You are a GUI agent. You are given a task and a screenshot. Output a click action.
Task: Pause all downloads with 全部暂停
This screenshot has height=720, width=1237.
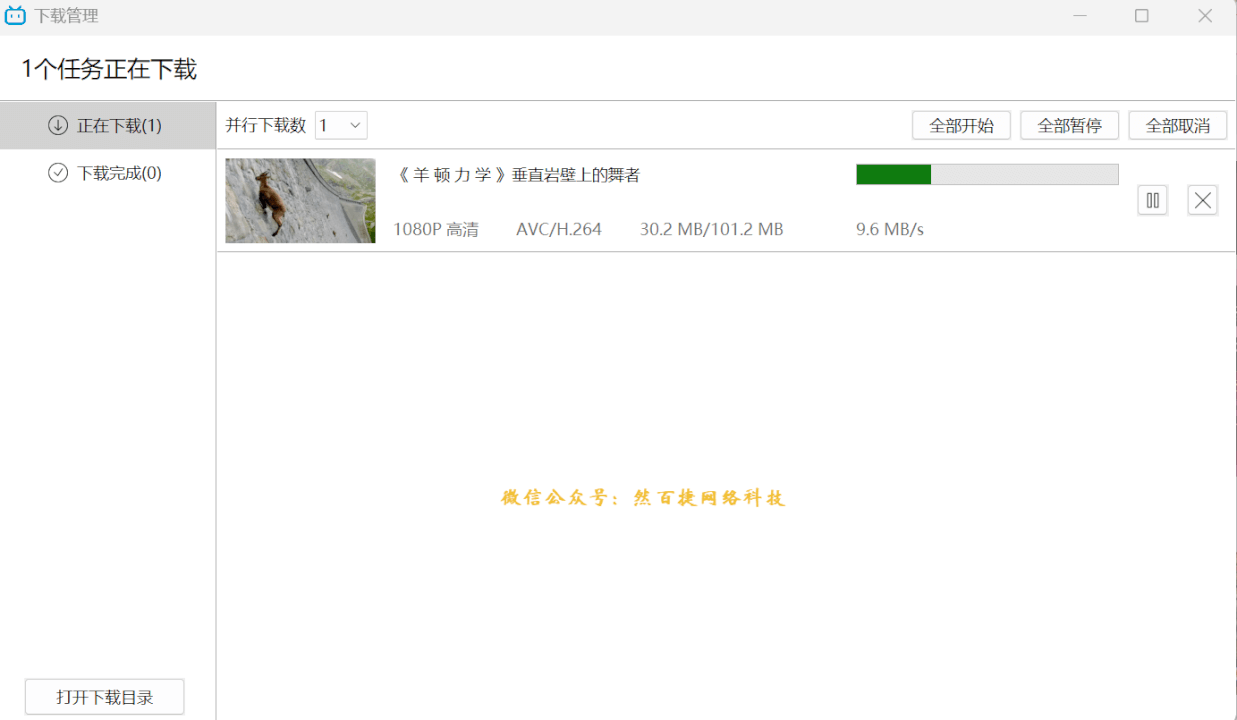(1069, 125)
